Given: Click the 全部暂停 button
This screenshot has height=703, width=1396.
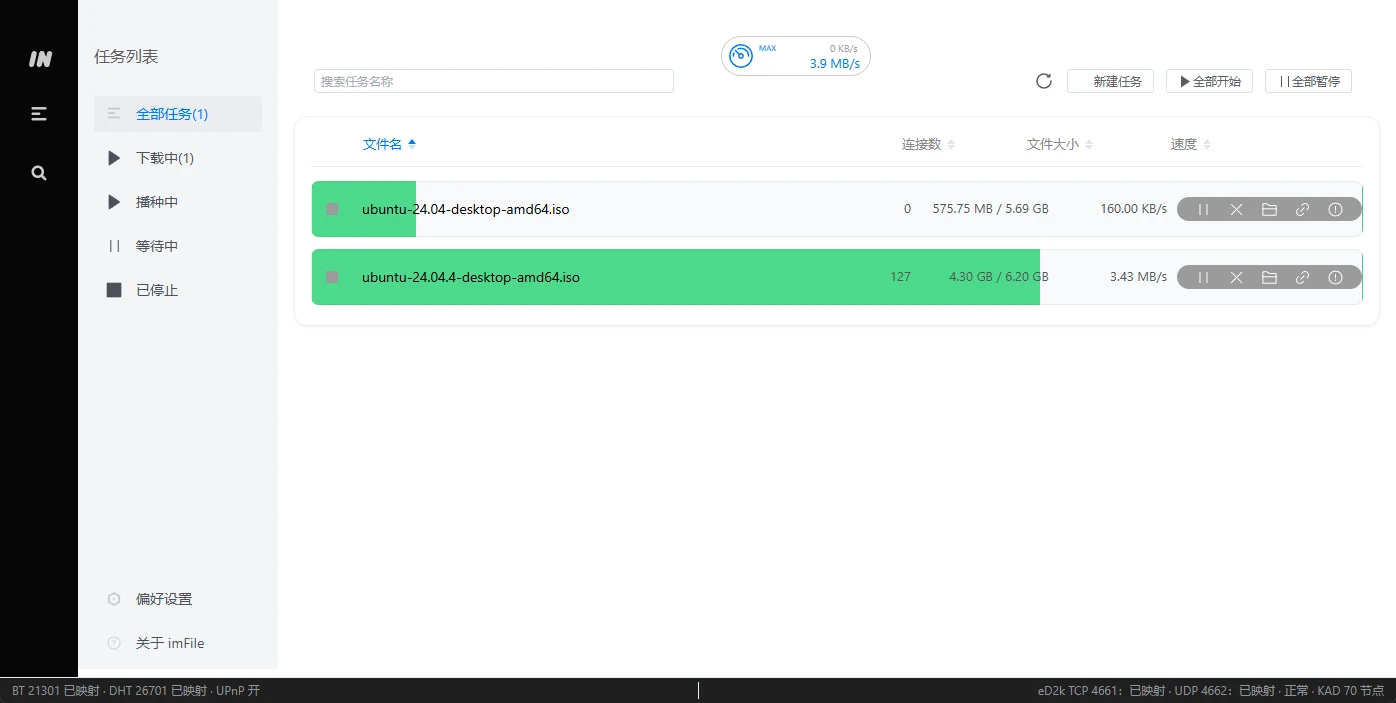Looking at the screenshot, I should (1308, 81).
